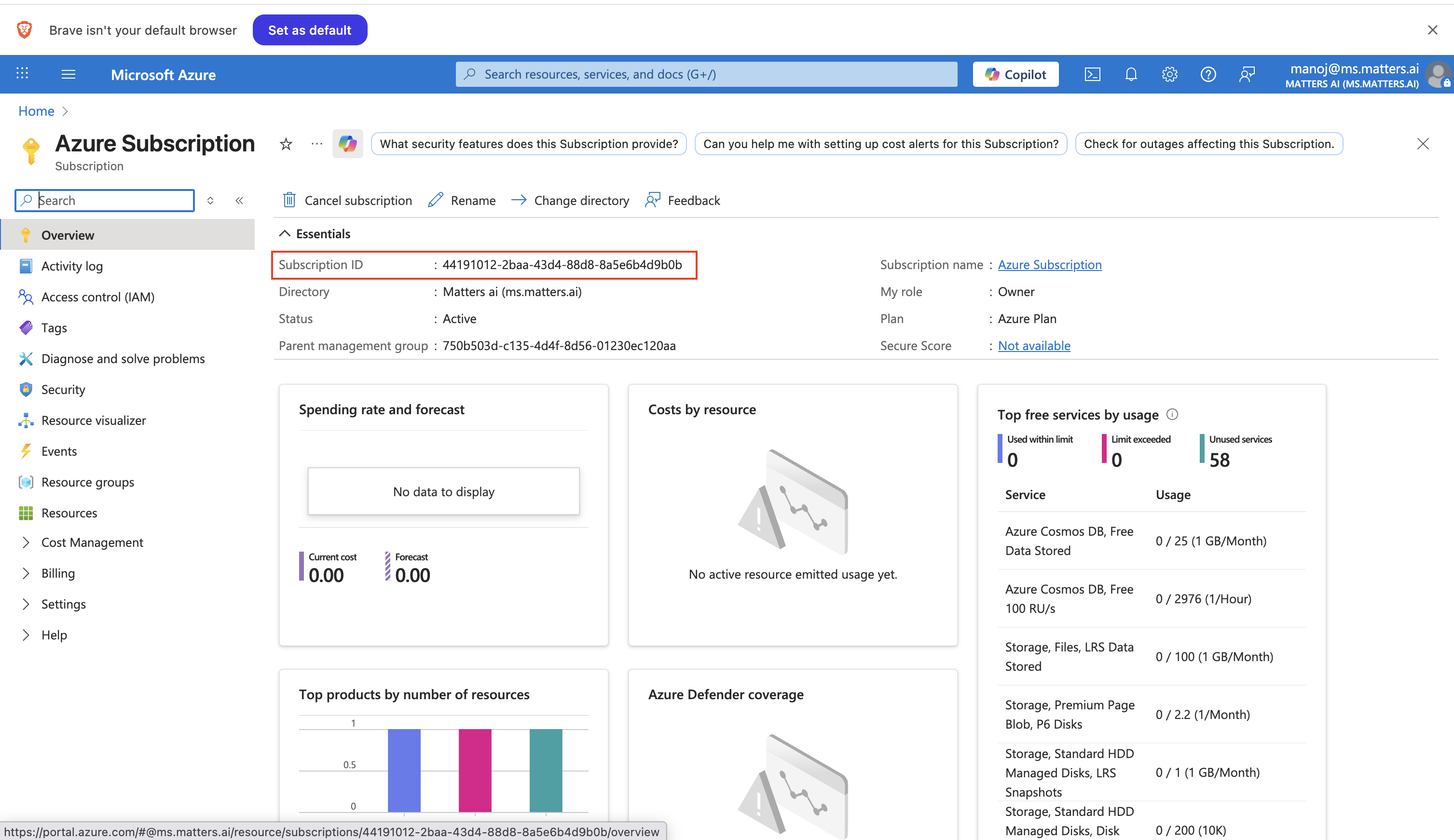1454x840 pixels.
Task: Toggle expand/collapse all sidebar groups
Action: (x=211, y=200)
